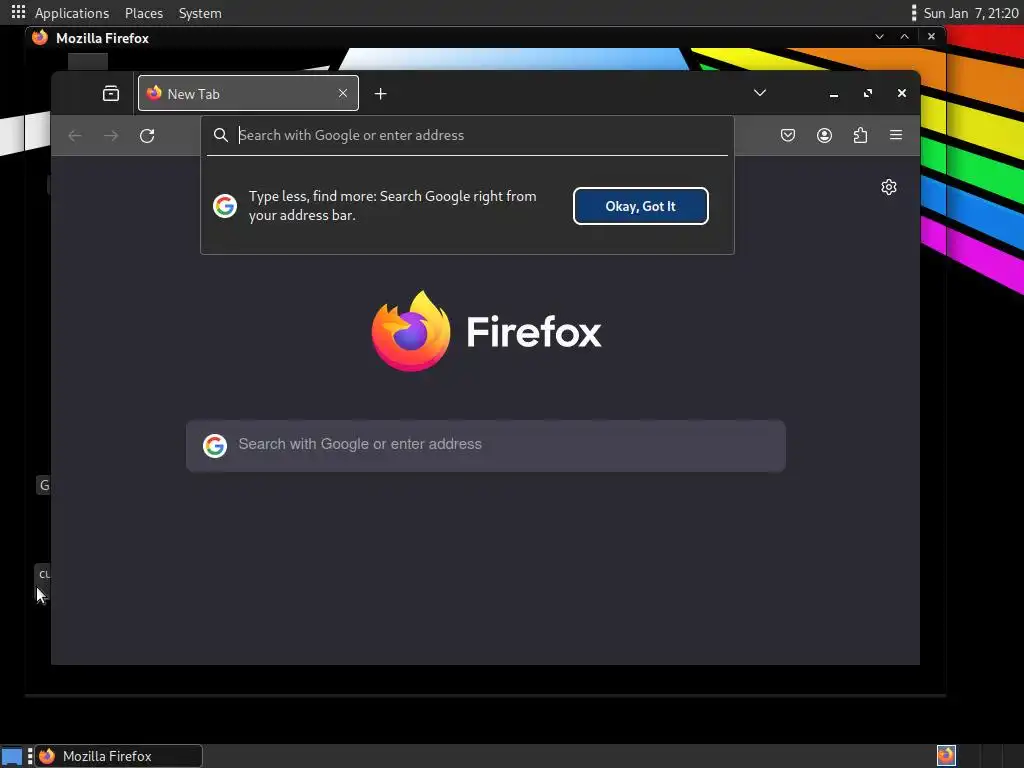Click the magnifier icon in the address bar
The image size is (1024, 768).
221,135
